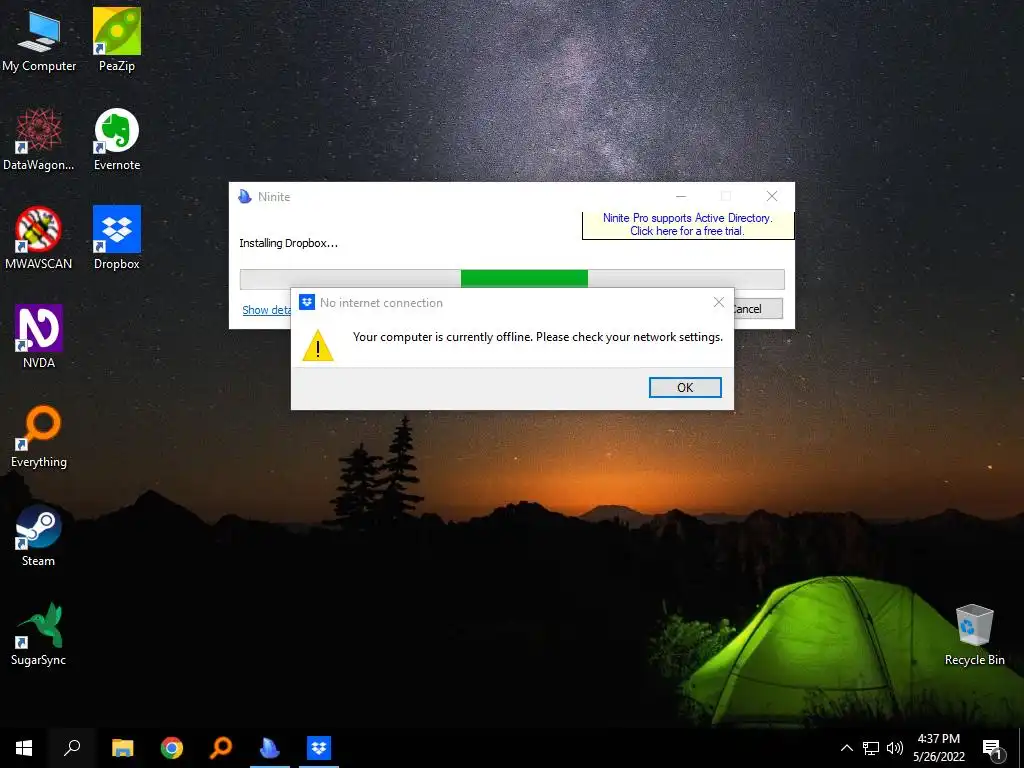The height and width of the screenshot is (768, 1024).
Task: Open the Windows Start menu
Action: 24,748
